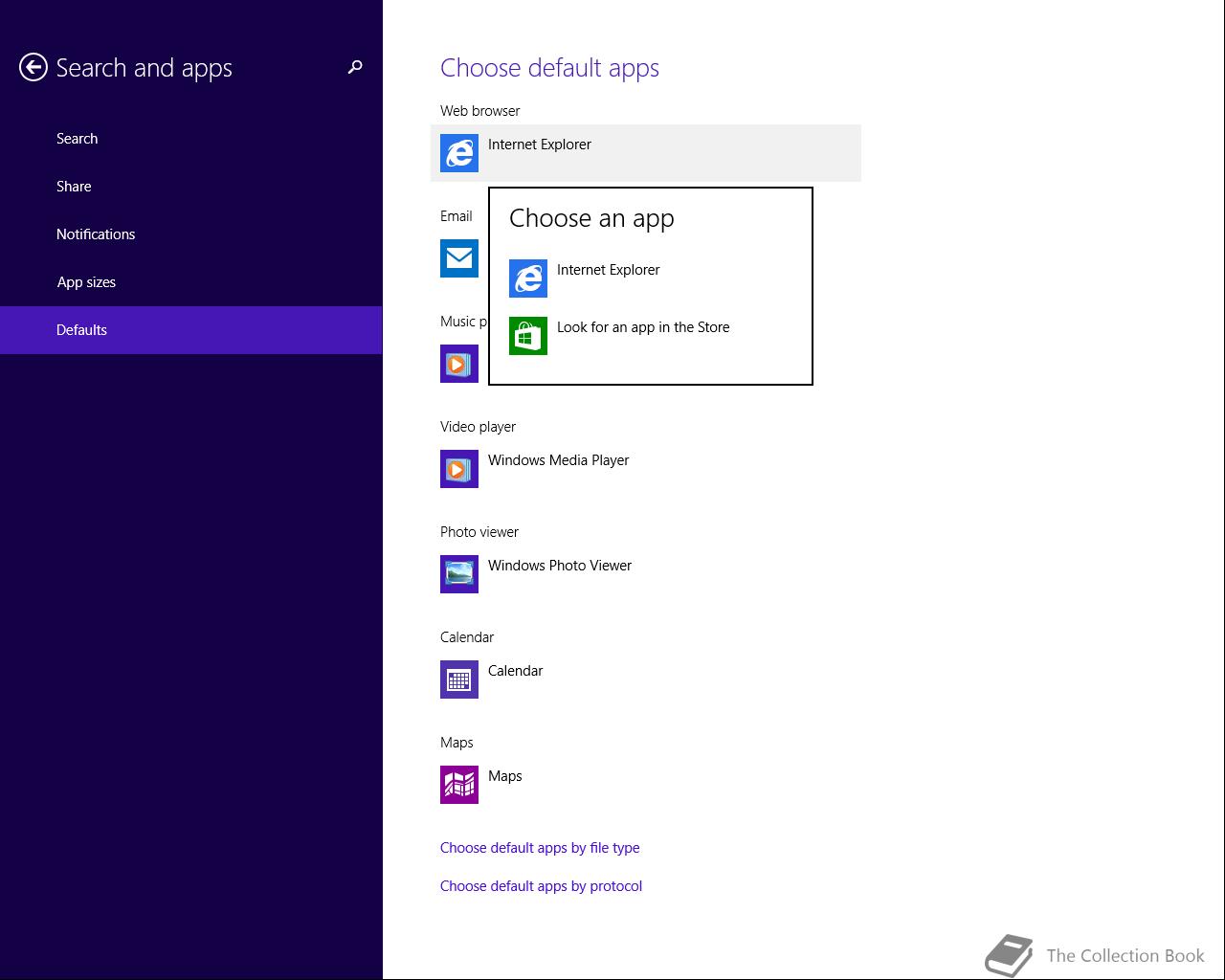
Task: Click the Music player default app icon
Action: (x=459, y=364)
